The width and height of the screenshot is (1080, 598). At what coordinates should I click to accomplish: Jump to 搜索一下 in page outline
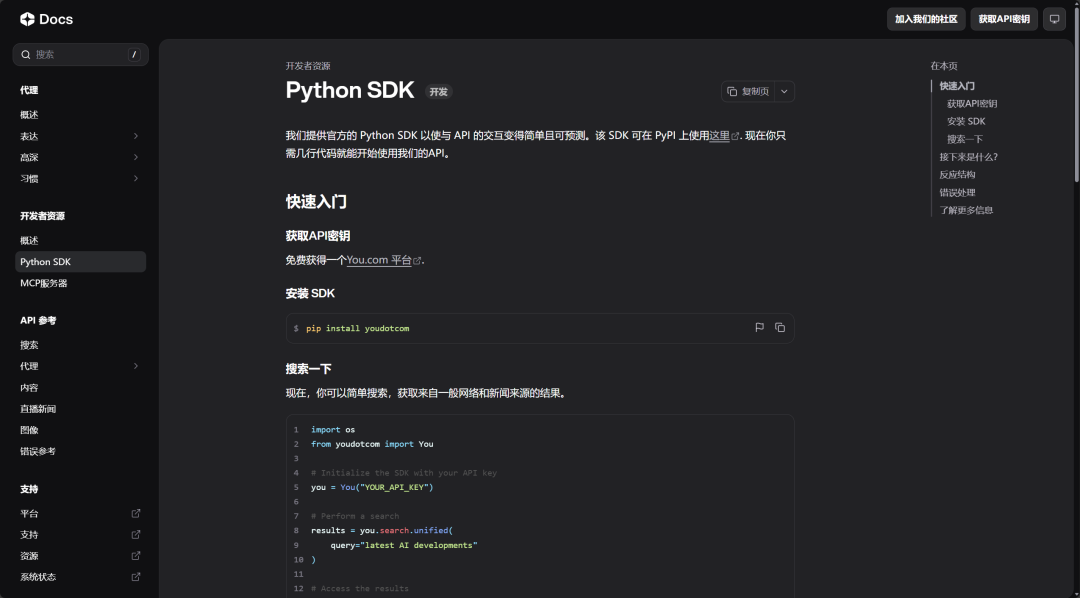(x=964, y=139)
